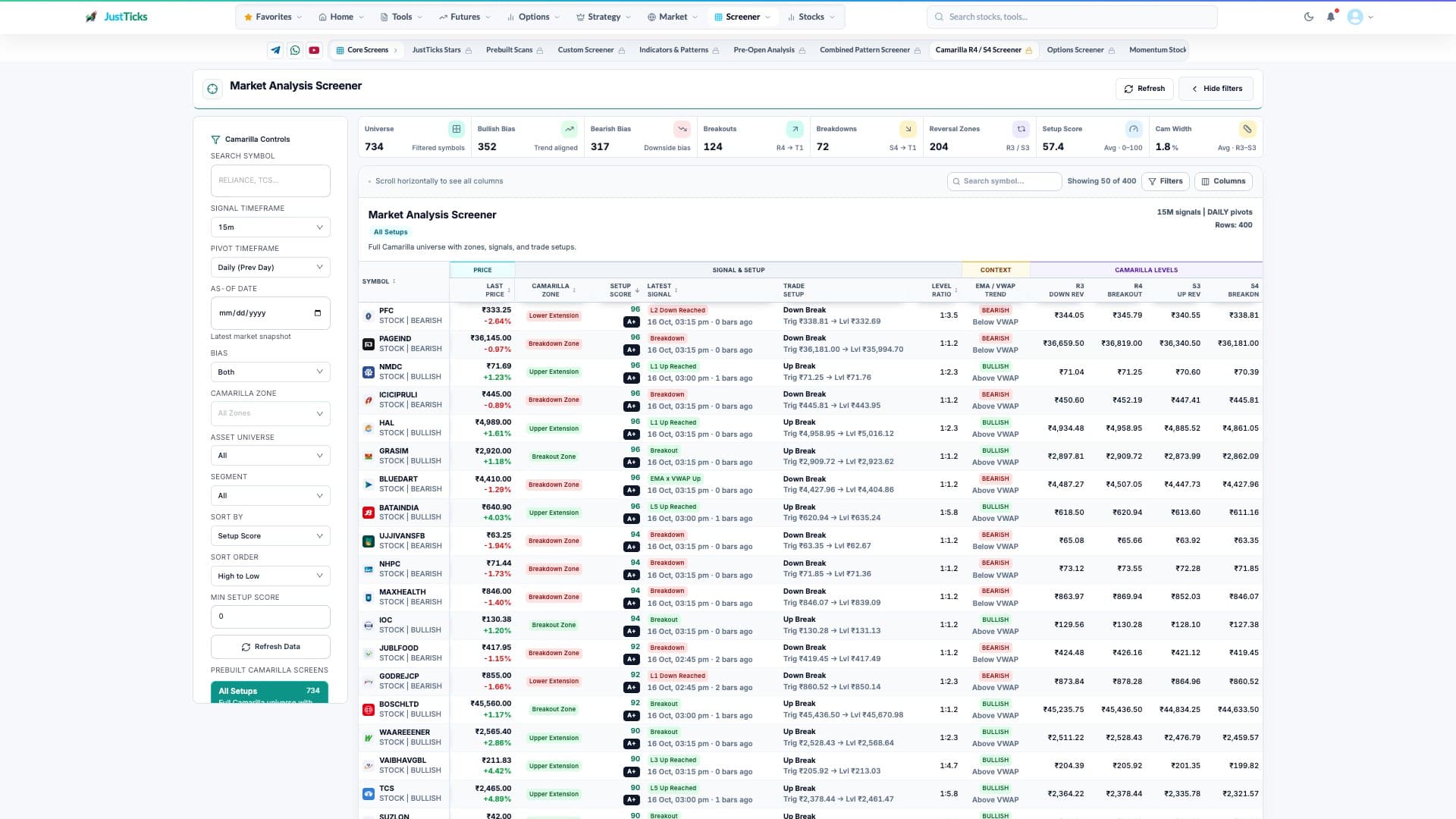Screen dimensions: 1456x819
Task: Click the Reversal Zones icon
Action: [x=1021, y=129]
